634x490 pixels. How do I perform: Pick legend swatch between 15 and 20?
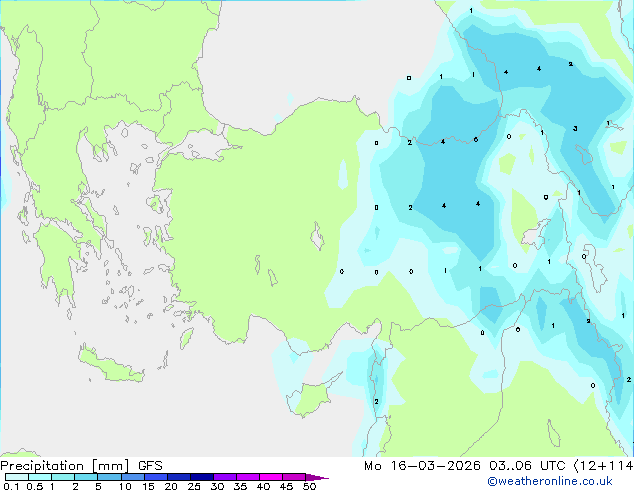pyautogui.click(x=155, y=477)
